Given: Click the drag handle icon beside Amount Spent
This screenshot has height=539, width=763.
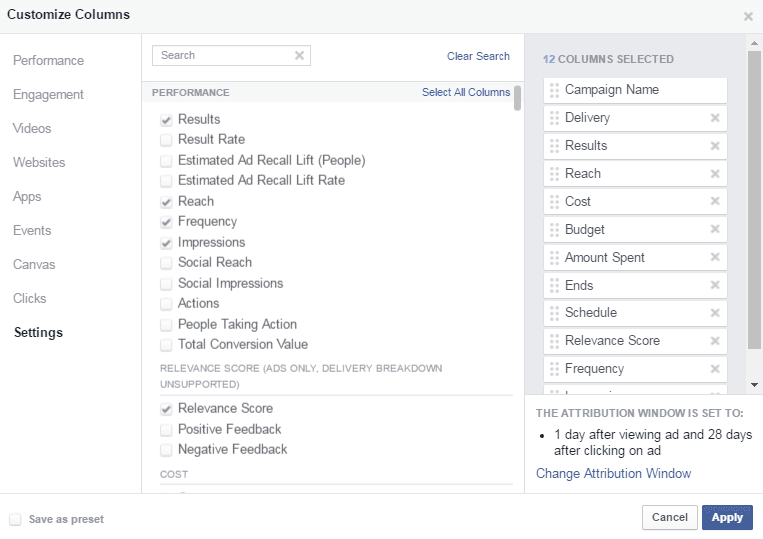Looking at the screenshot, I should click(555, 258).
